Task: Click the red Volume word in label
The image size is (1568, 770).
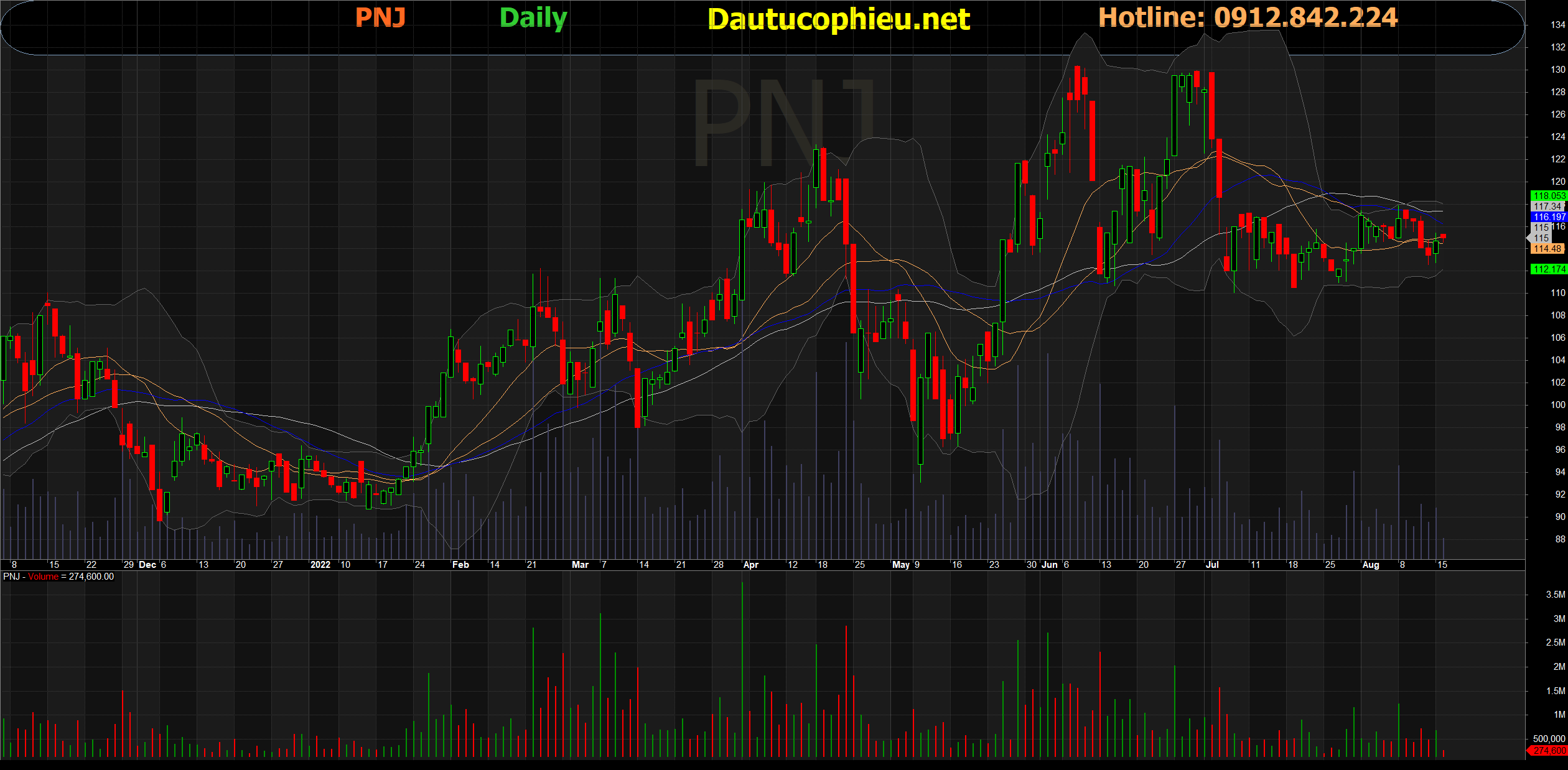Action: click(x=43, y=577)
